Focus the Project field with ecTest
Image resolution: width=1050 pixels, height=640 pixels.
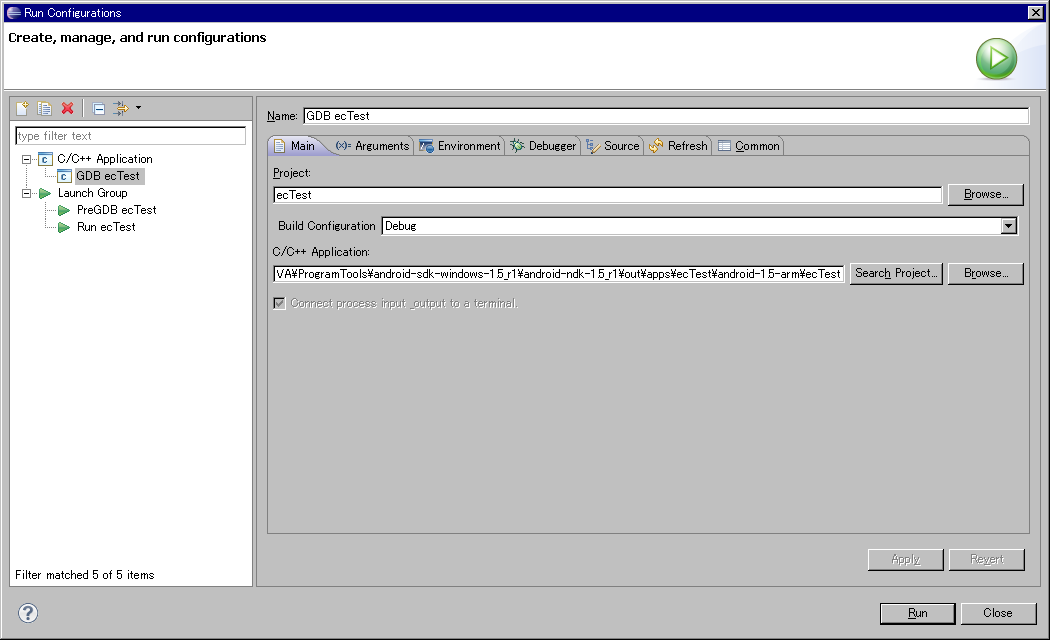tap(607, 195)
